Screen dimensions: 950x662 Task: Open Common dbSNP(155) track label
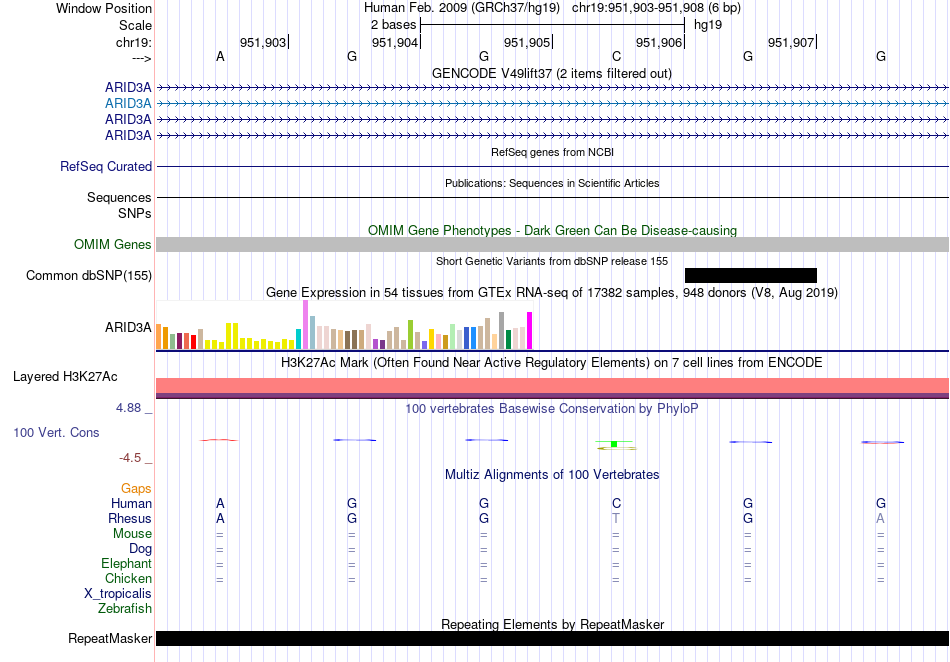tap(88, 276)
